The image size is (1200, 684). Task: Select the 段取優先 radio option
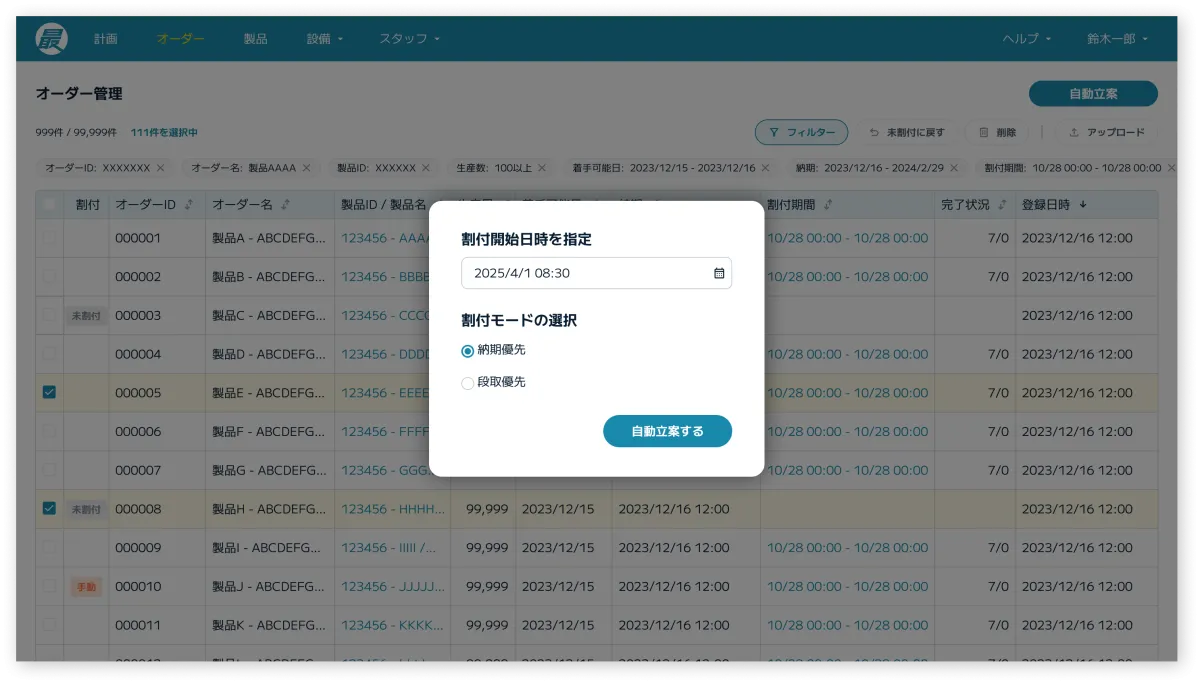coord(467,383)
